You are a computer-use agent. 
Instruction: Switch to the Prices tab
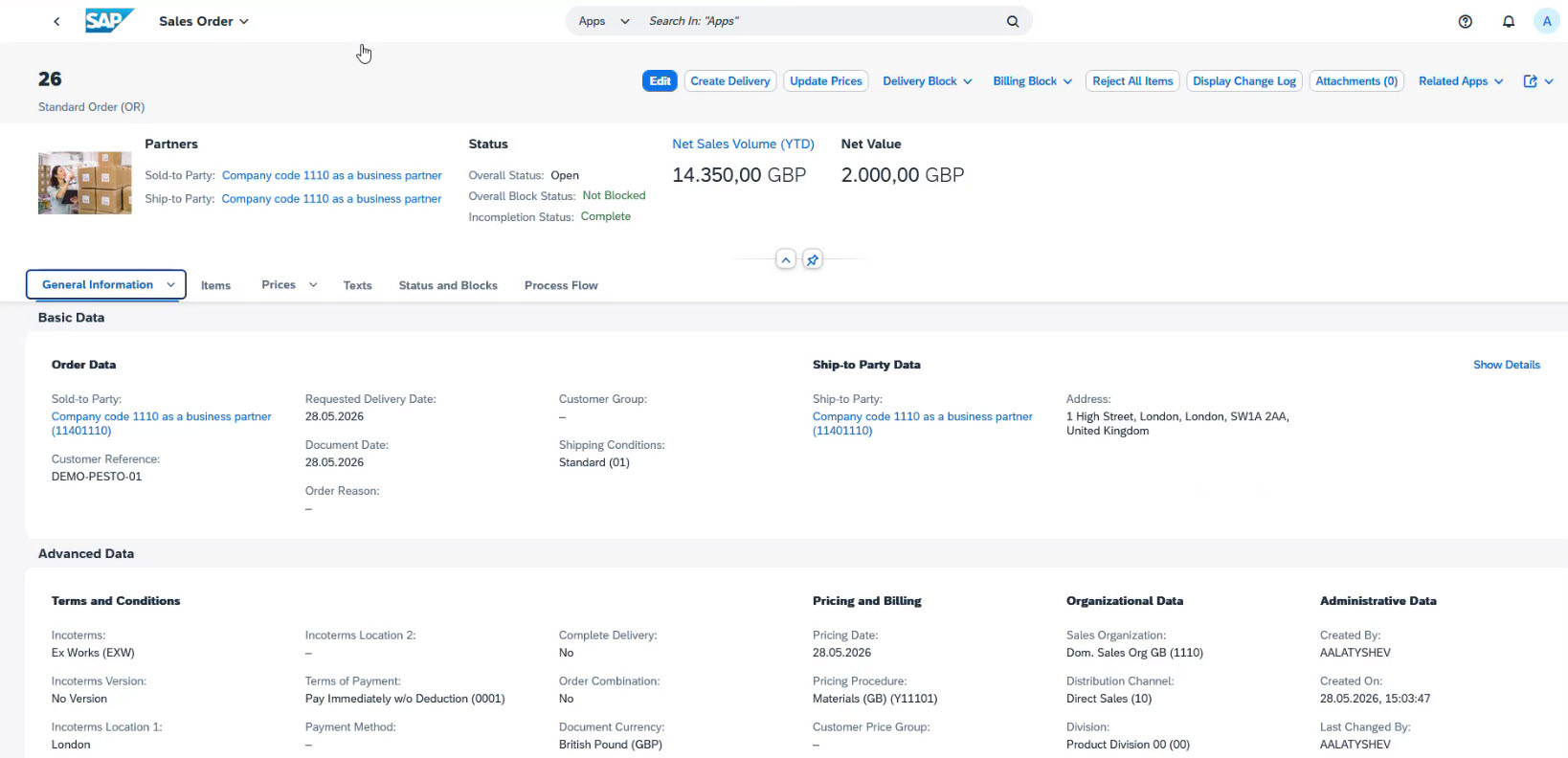279,284
